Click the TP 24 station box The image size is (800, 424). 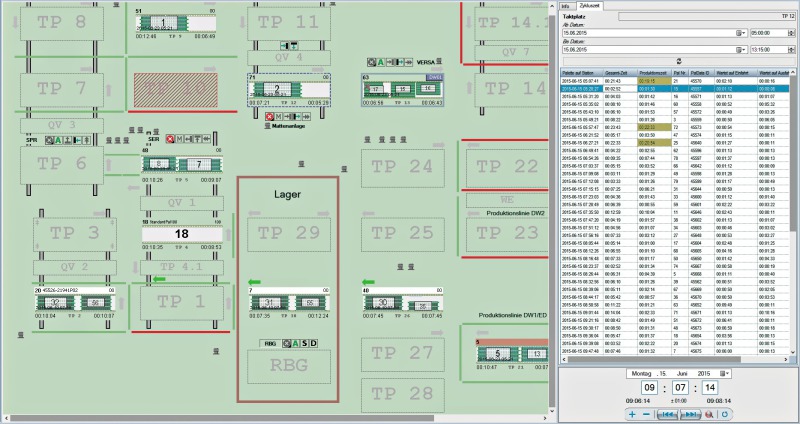pos(403,168)
